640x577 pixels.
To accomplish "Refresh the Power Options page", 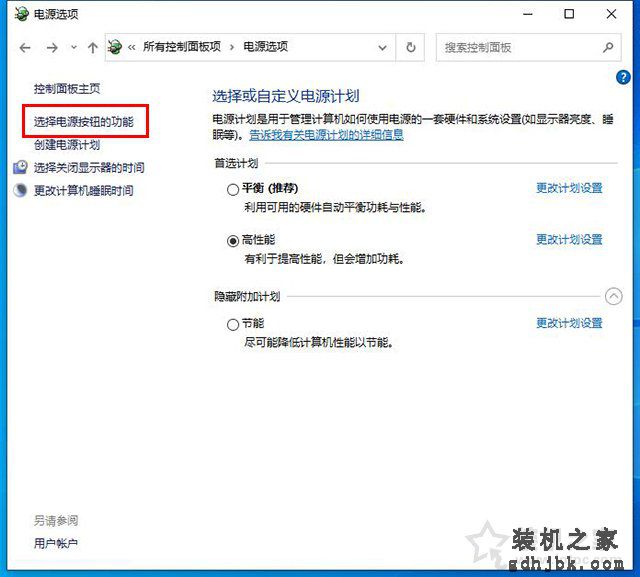I will point(411,47).
